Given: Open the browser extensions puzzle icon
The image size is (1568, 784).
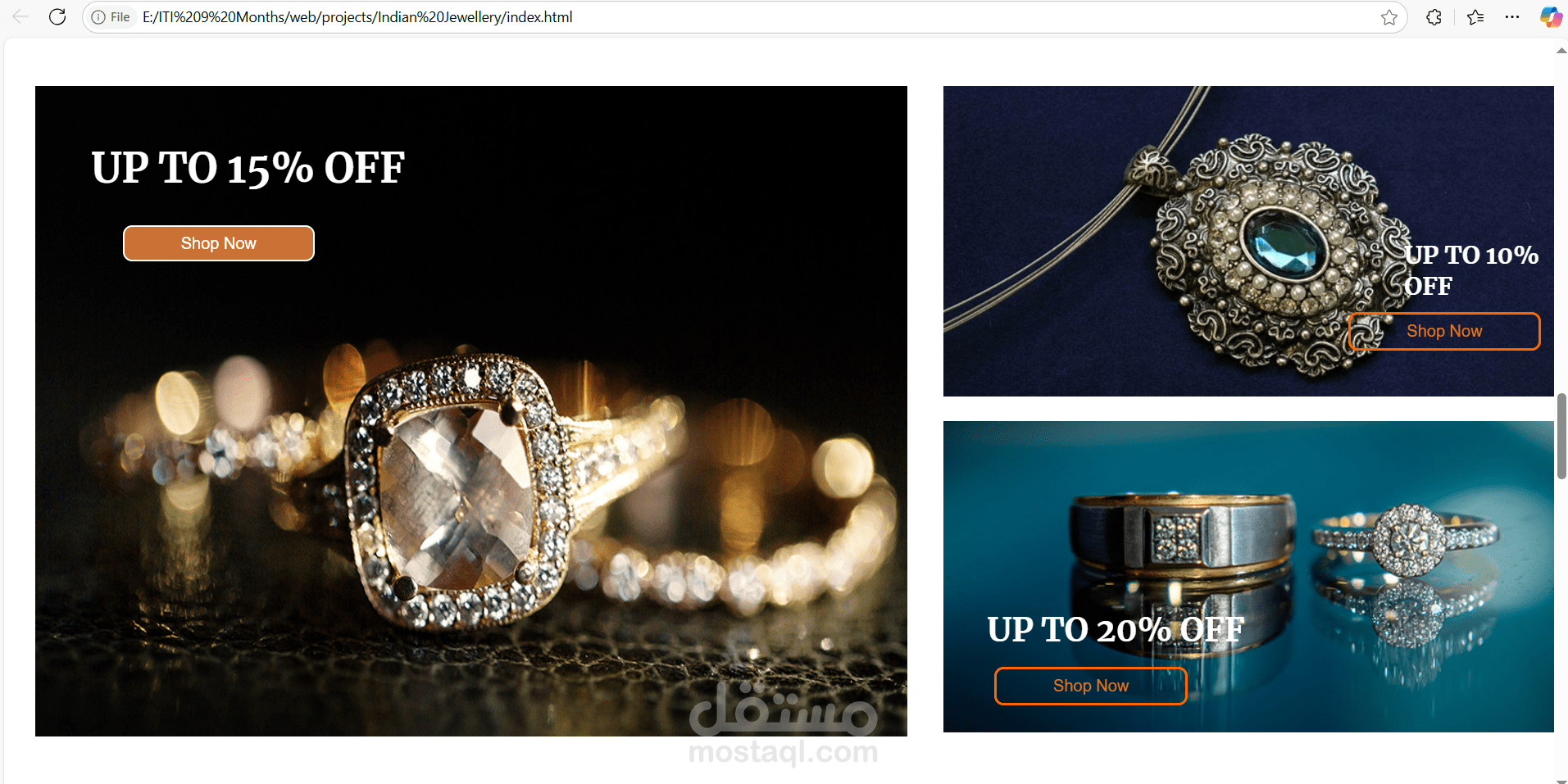Looking at the screenshot, I should (1434, 17).
